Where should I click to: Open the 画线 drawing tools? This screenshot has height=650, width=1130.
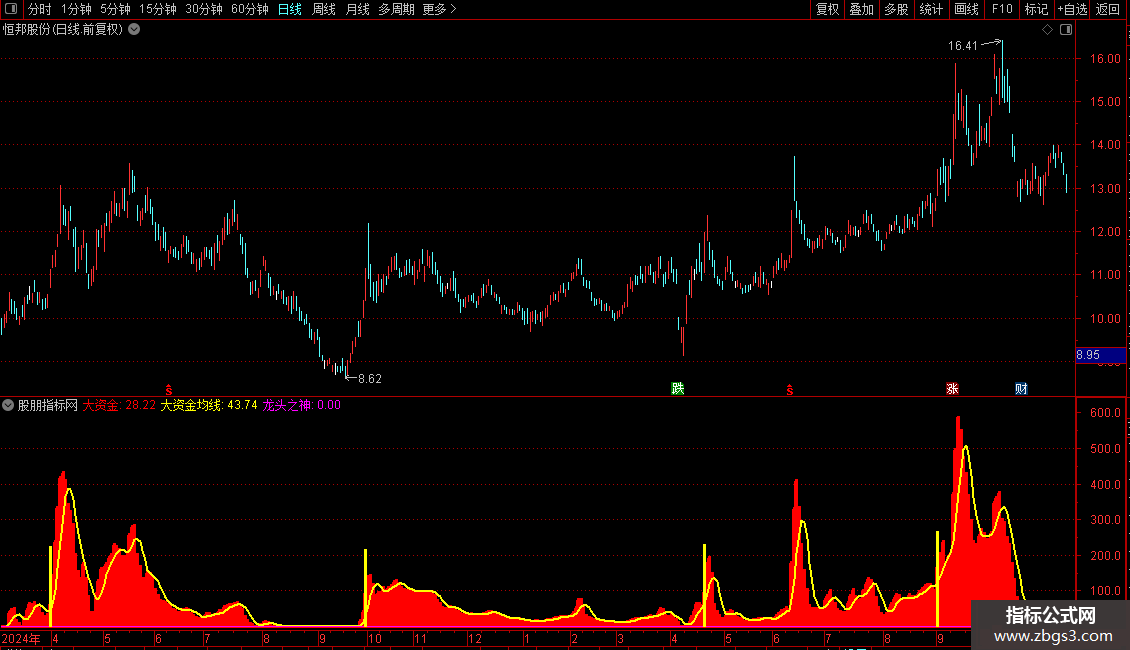[966, 9]
